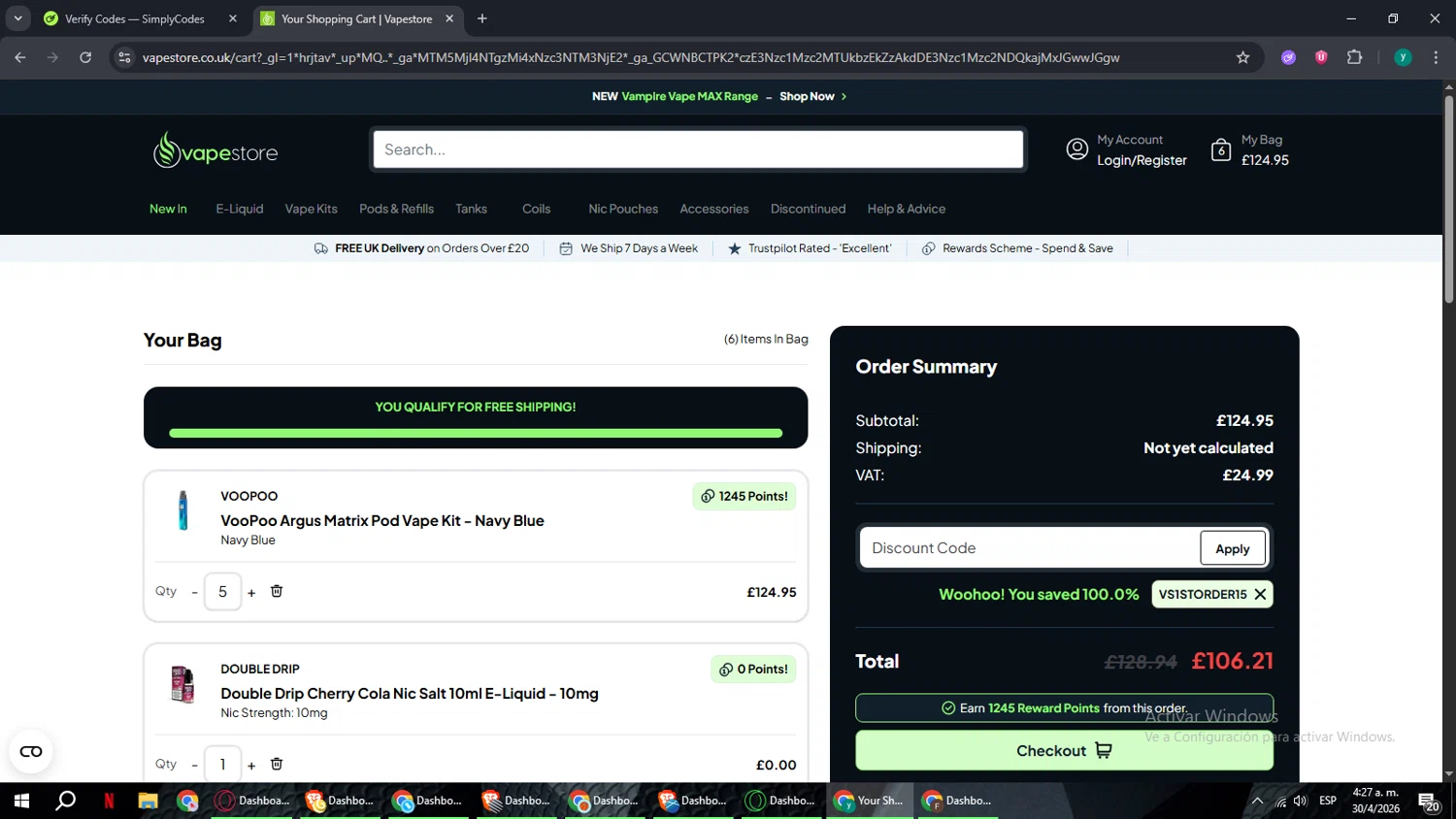Click the 1245 Points badge
Image resolution: width=1456 pixels, height=819 pixels.
(x=744, y=496)
